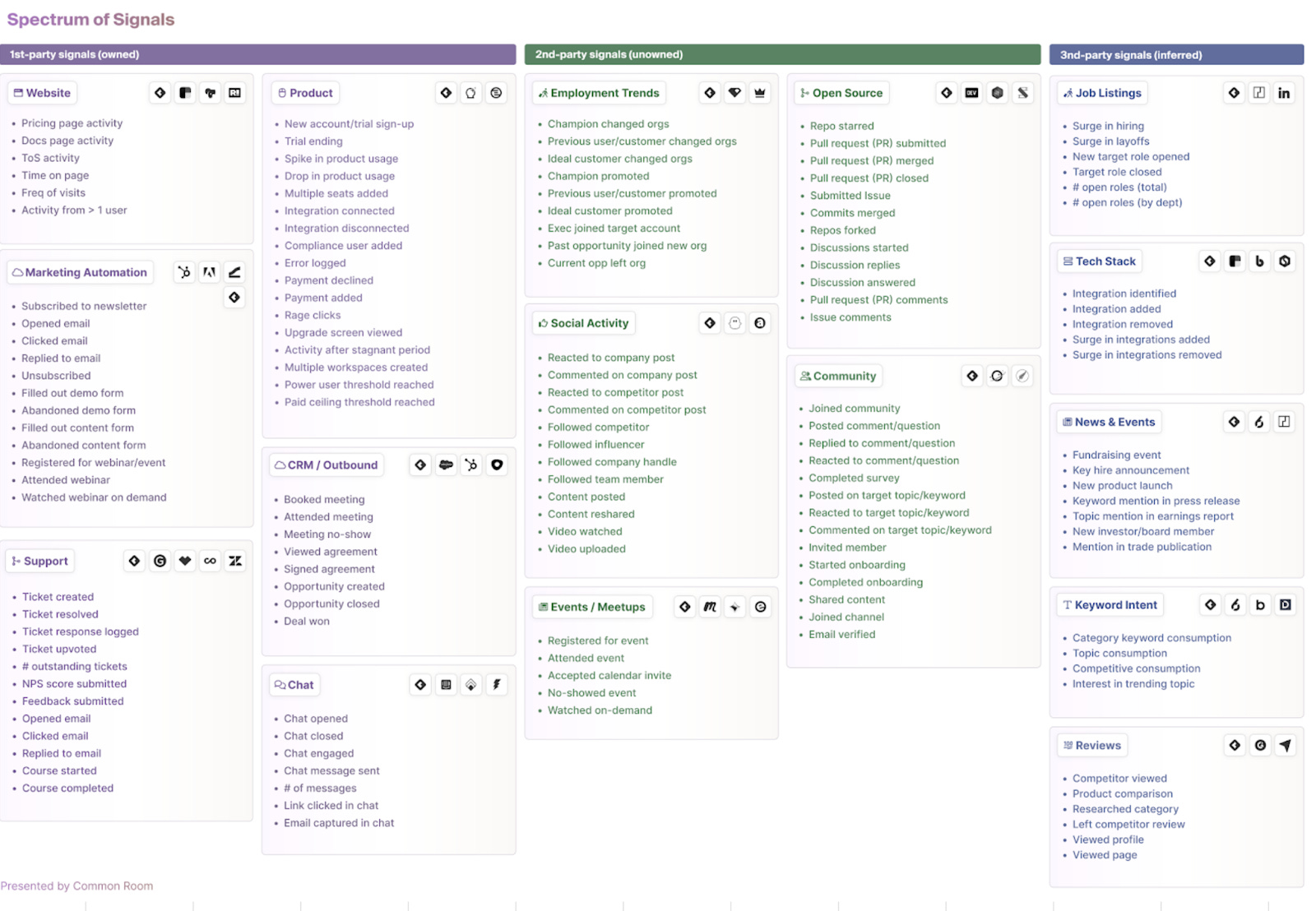Click the square Intercom-style icon in Chat card
The height and width of the screenshot is (911, 1316).
pyautogui.click(x=446, y=684)
